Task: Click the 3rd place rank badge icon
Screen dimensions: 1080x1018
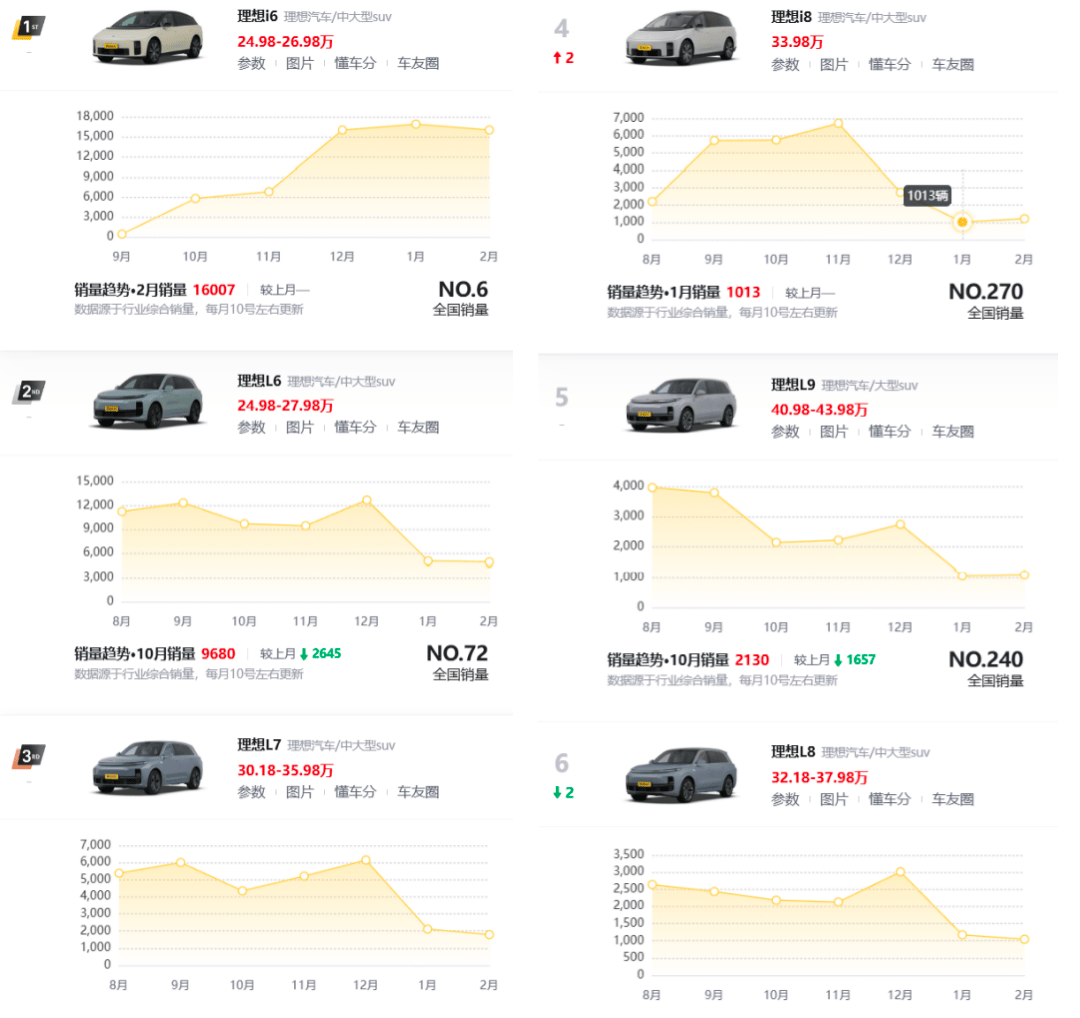Action: (28, 756)
